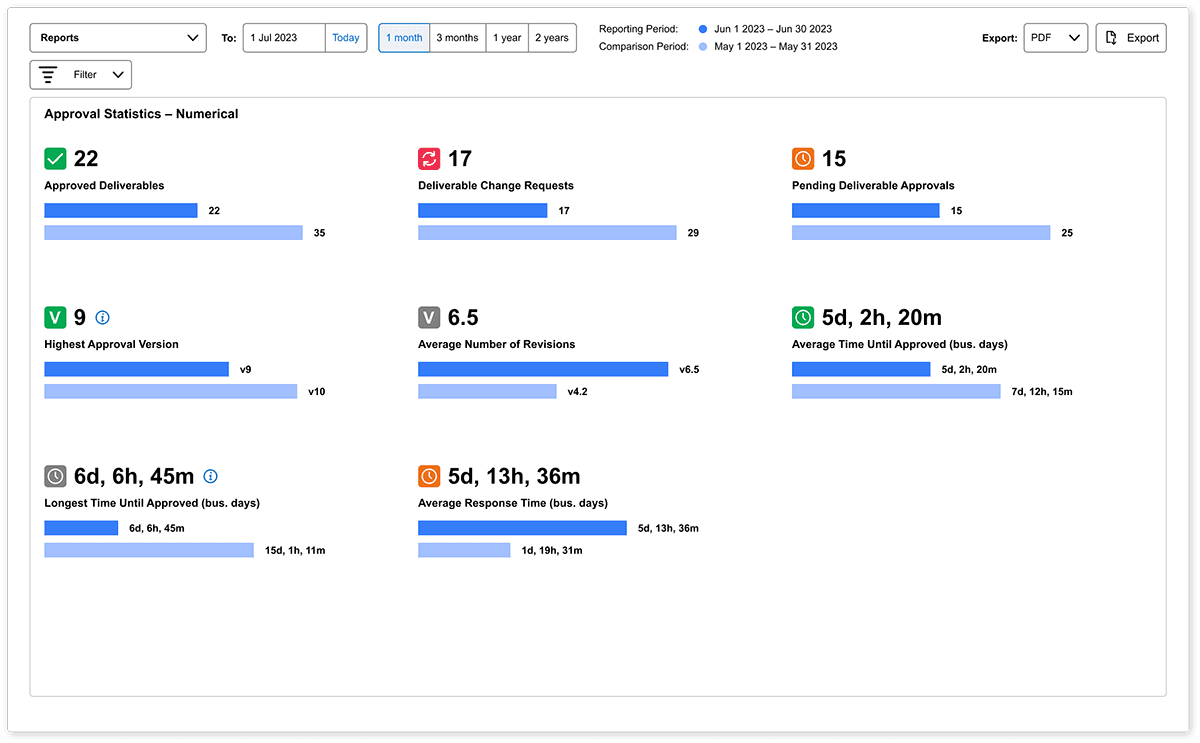1200x743 pixels.
Task: Open the Reports dropdown
Action: pyautogui.click(x=118, y=38)
